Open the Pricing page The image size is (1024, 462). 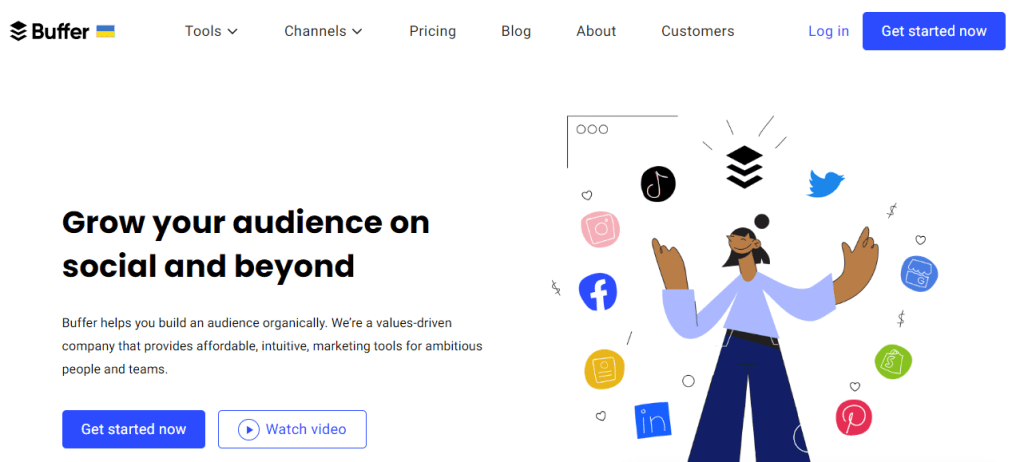point(432,31)
